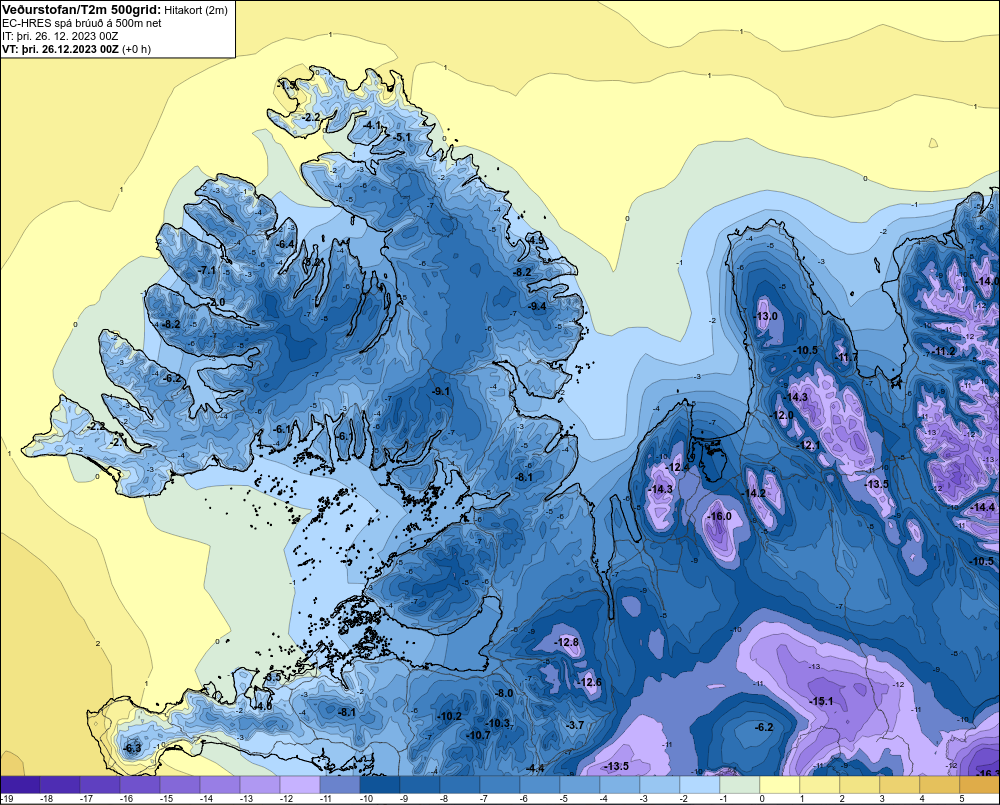
Task: Click the -12.4 temperature reading
Action: click(x=677, y=468)
